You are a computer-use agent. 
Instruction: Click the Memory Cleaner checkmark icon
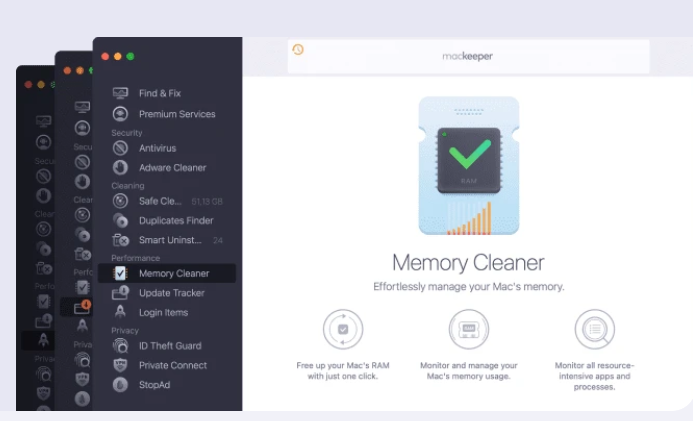[x=120, y=273]
